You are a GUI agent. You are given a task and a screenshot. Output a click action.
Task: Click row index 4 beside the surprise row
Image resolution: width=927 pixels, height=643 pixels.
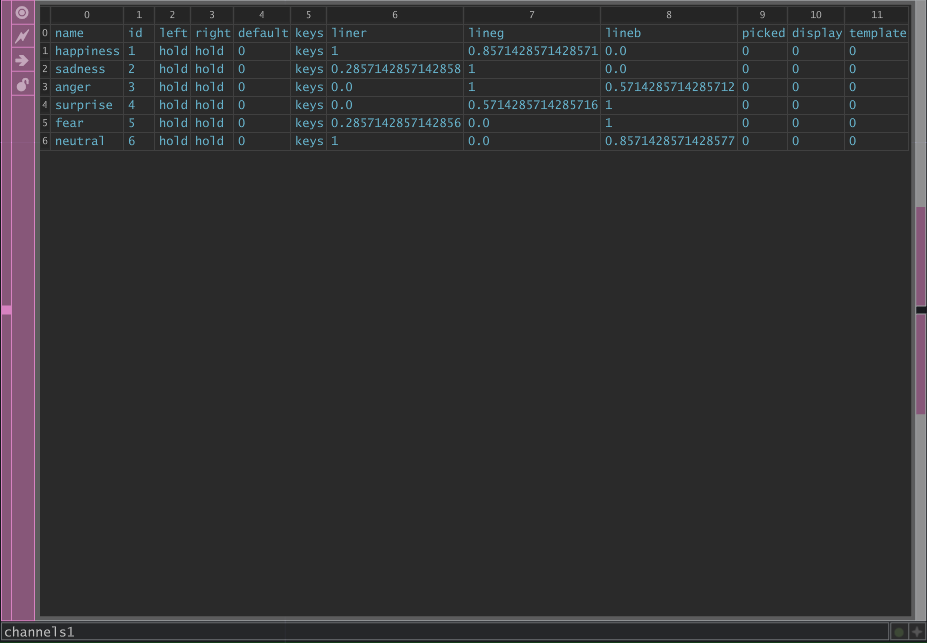point(45,105)
